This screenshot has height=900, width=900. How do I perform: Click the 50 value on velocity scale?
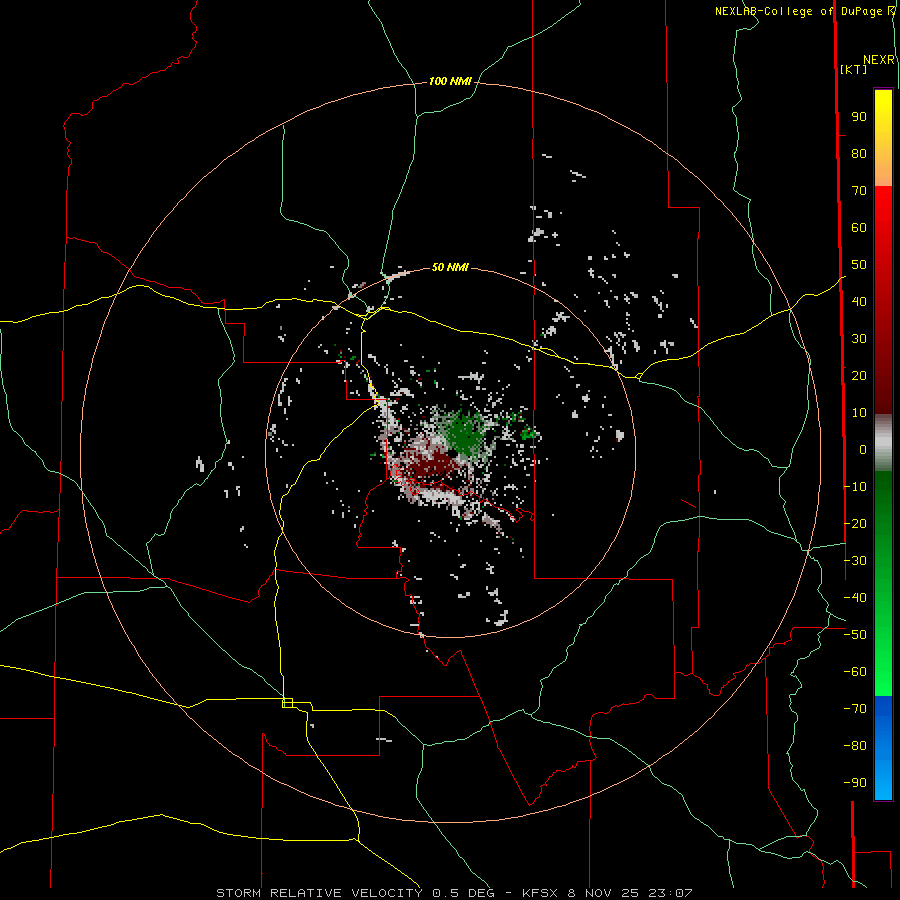[859, 265]
